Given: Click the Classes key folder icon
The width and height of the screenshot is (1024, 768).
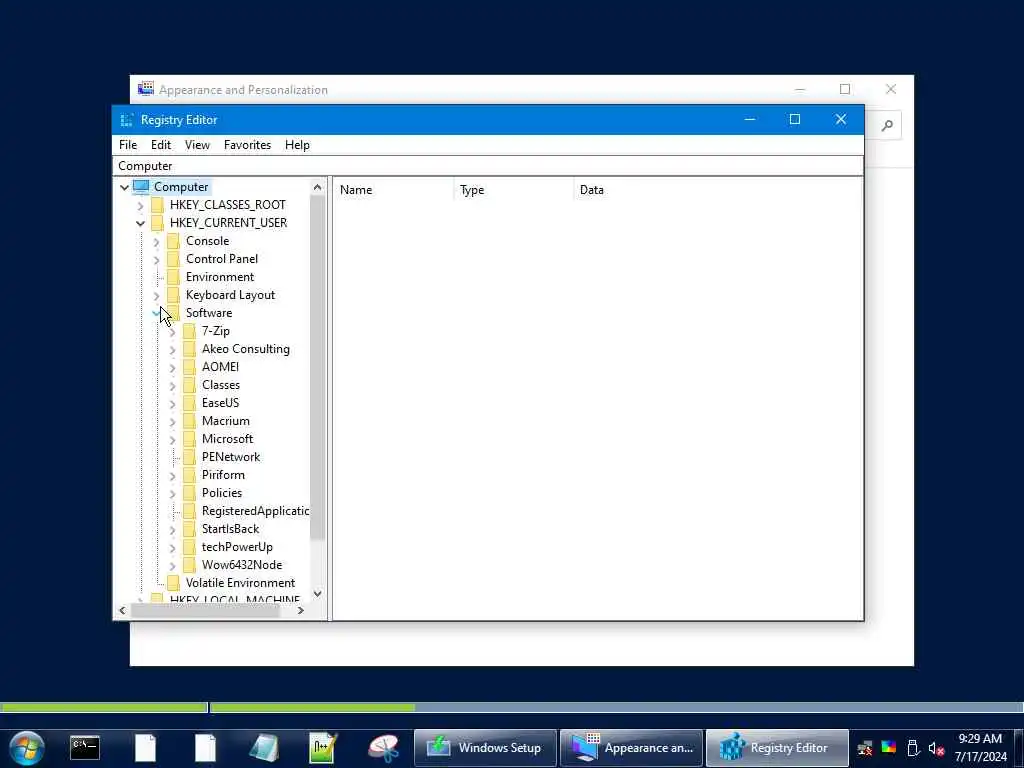Looking at the screenshot, I should (x=189, y=385).
